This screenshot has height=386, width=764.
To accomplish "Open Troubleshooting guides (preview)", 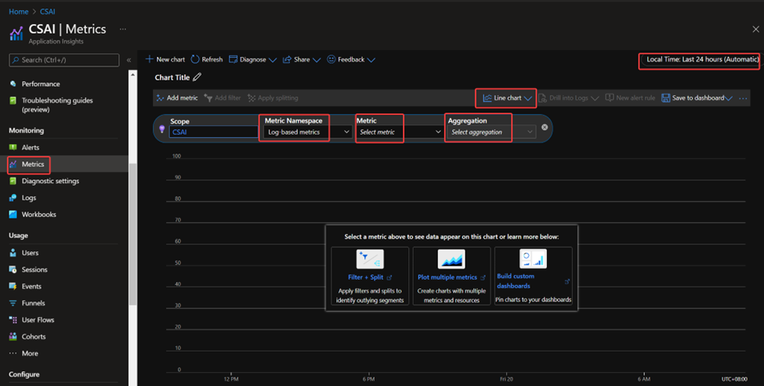I will pyautogui.click(x=57, y=105).
